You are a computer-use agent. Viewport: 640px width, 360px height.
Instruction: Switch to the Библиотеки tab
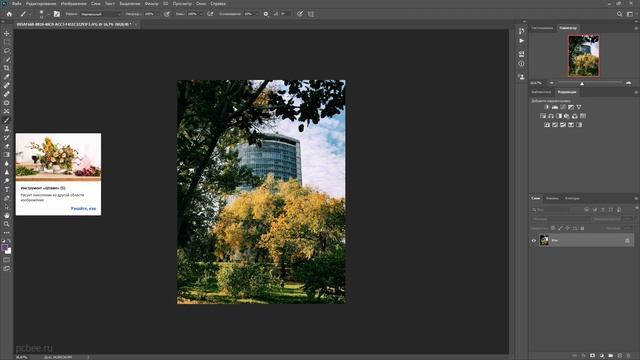tap(541, 92)
